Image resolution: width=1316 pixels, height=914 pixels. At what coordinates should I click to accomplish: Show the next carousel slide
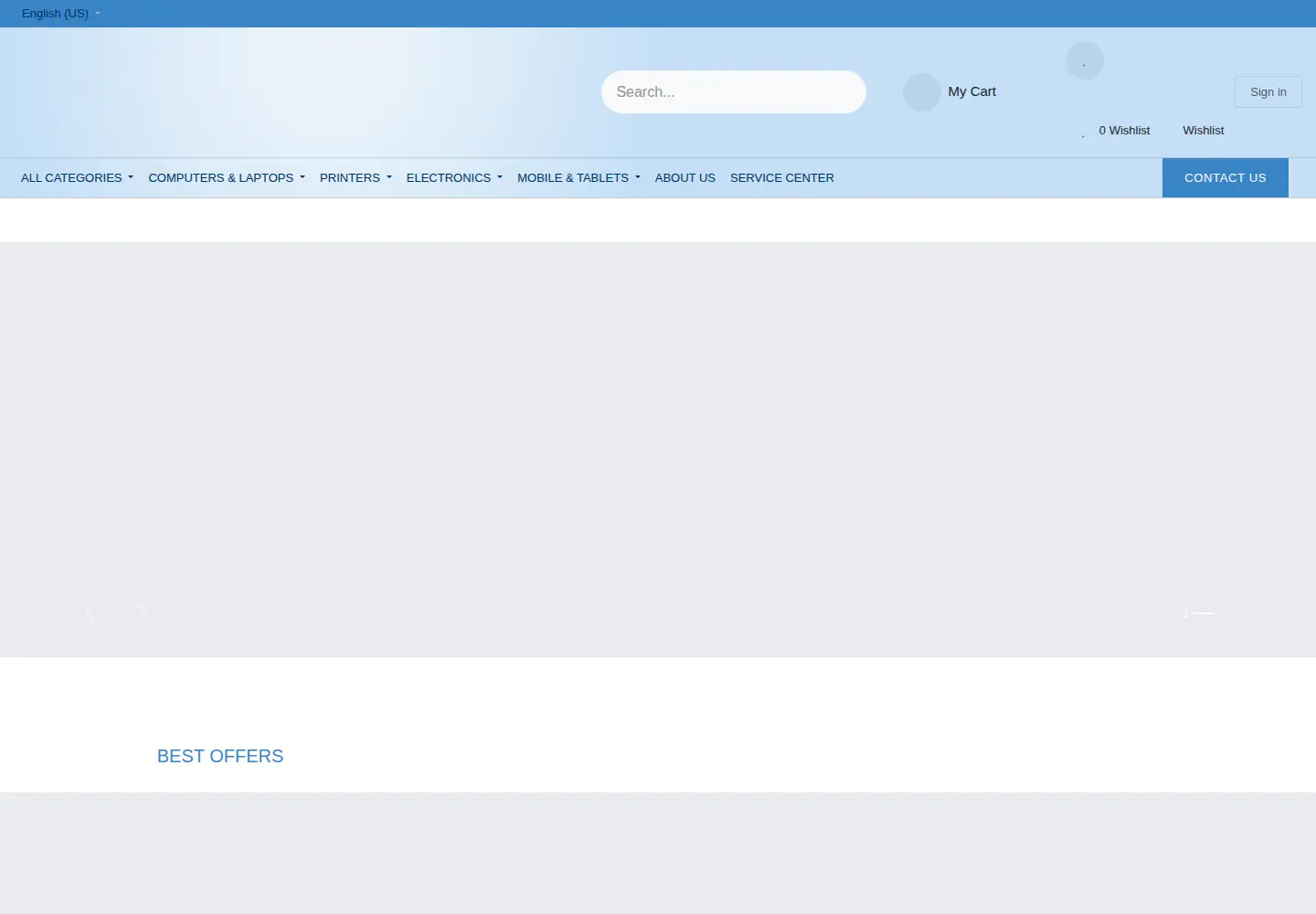[x=141, y=613]
